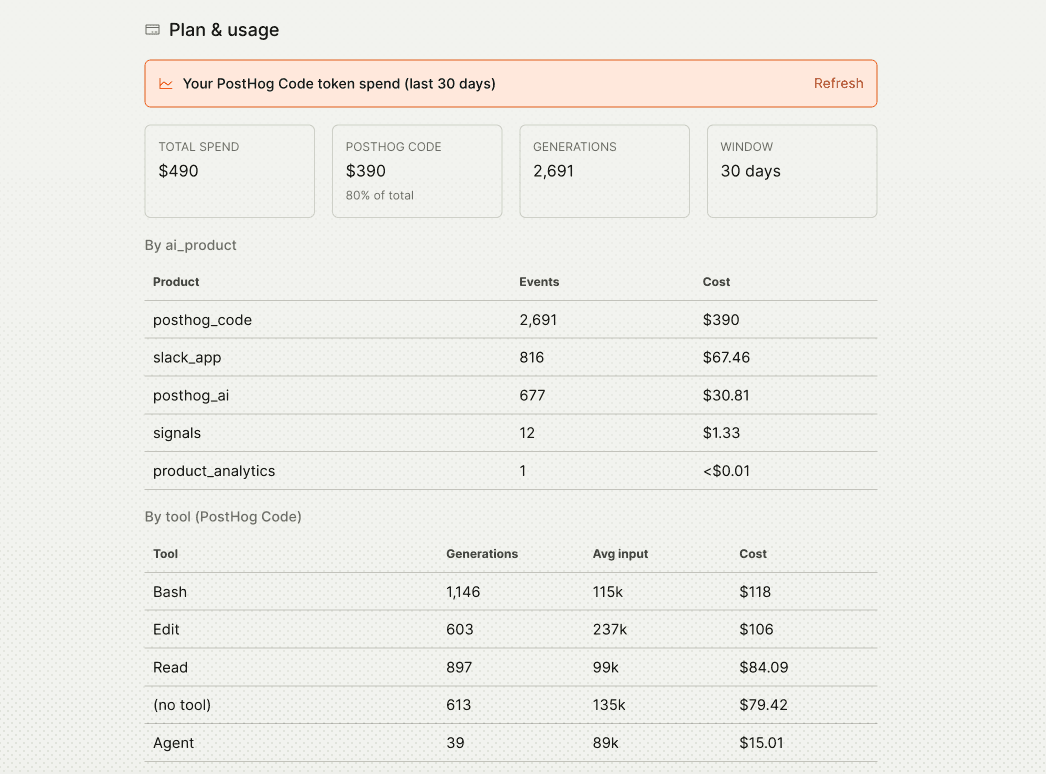
Task: Click the <$0.01 cost cell
Action: (726, 471)
